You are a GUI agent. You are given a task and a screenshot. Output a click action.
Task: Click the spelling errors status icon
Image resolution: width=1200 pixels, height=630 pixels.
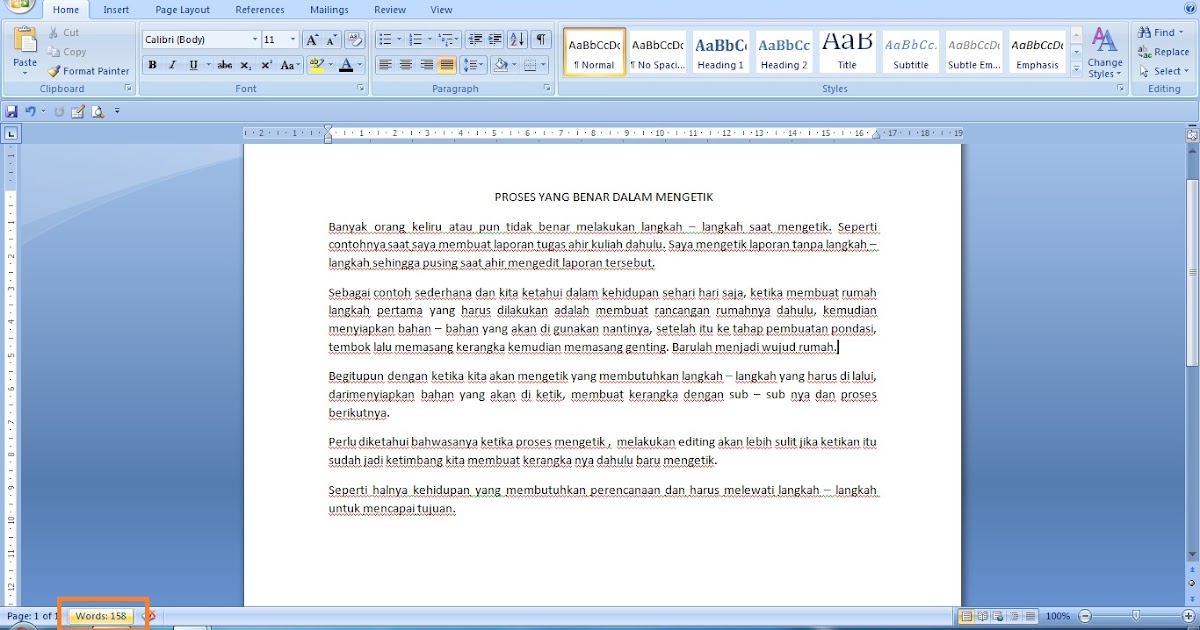tap(151, 616)
